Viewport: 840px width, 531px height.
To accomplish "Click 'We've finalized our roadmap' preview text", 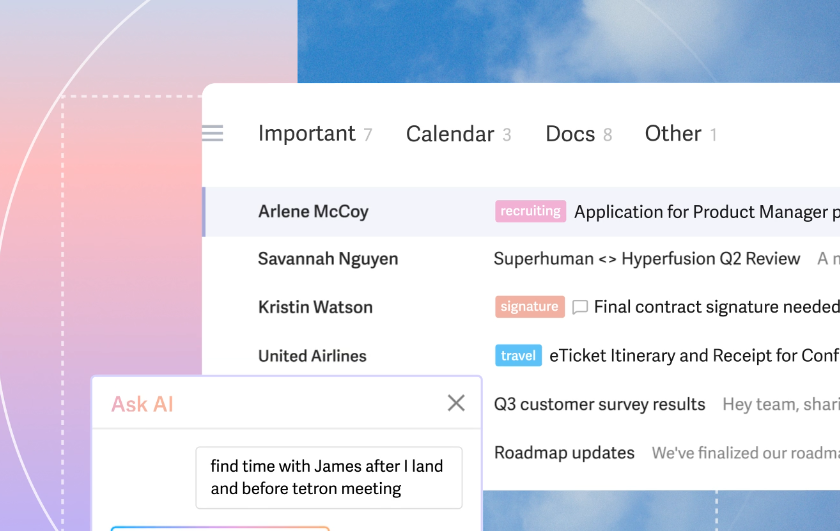I will click(x=746, y=453).
